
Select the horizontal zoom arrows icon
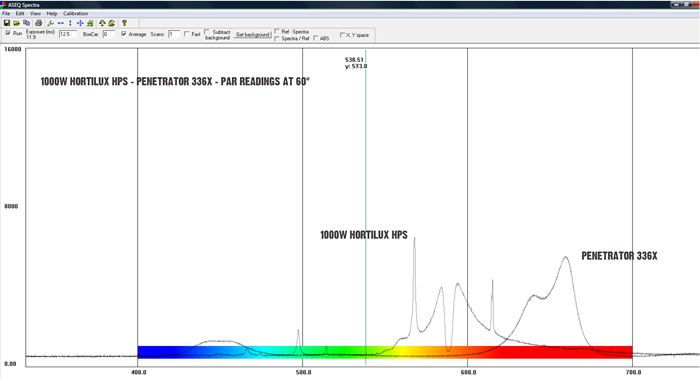pos(60,23)
